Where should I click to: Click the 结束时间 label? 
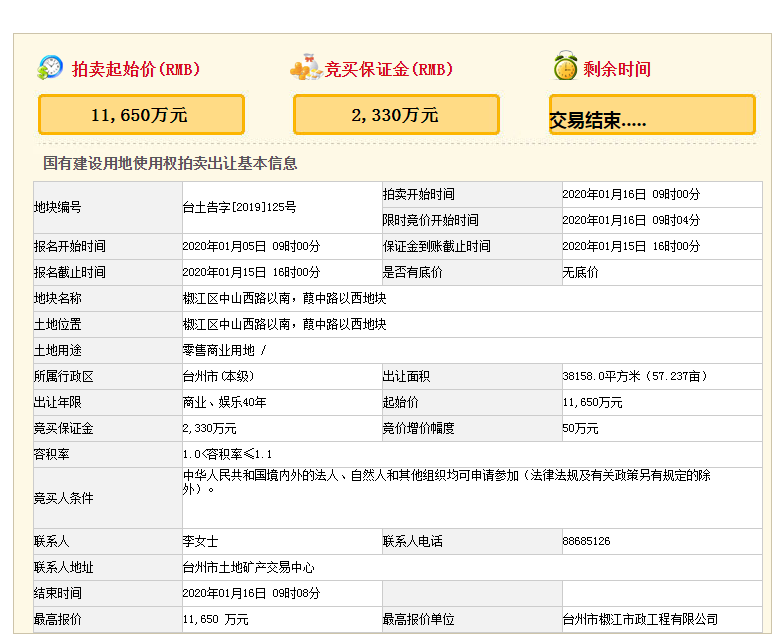tap(57, 593)
